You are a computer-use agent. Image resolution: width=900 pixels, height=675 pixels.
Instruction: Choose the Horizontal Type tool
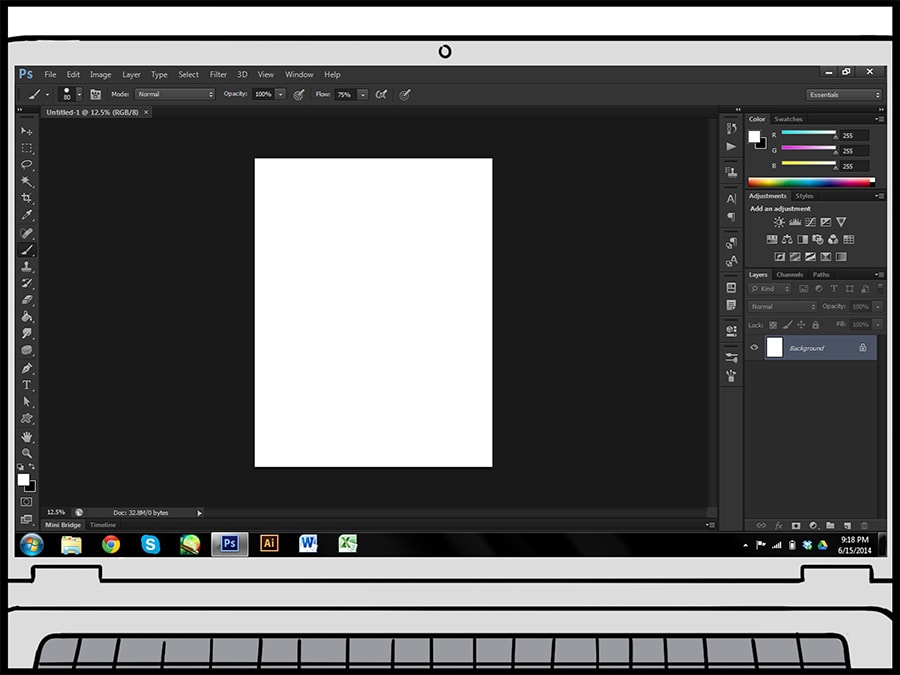(x=27, y=385)
